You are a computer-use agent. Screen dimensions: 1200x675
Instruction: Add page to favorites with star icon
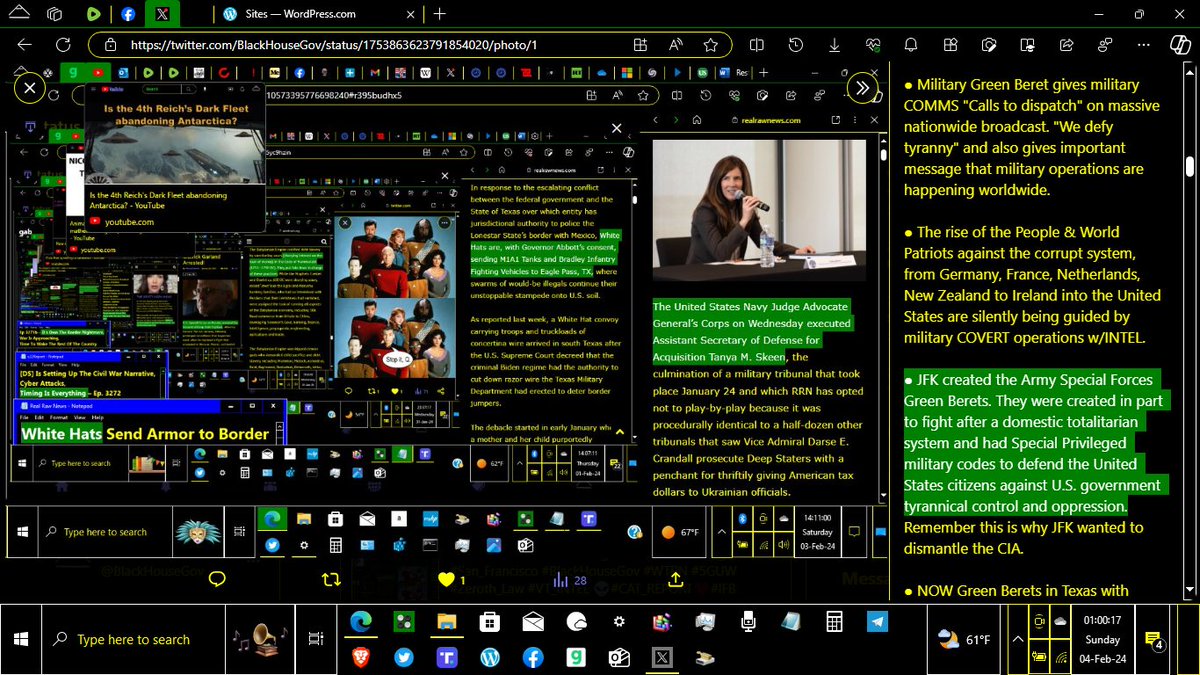point(710,45)
